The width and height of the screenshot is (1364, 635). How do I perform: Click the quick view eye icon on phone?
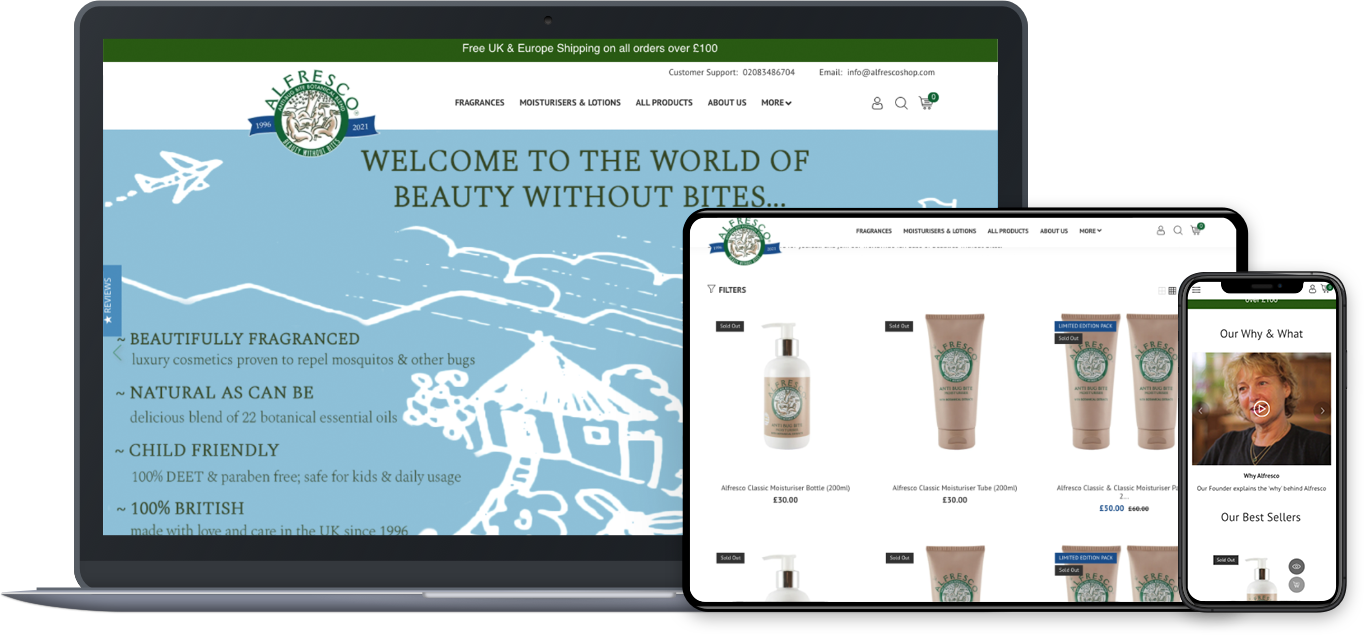(x=1296, y=566)
